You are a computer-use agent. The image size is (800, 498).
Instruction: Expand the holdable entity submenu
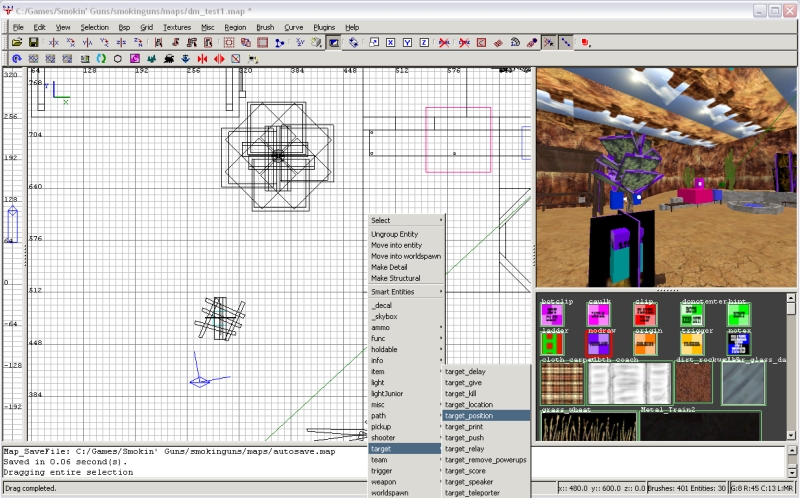point(407,350)
